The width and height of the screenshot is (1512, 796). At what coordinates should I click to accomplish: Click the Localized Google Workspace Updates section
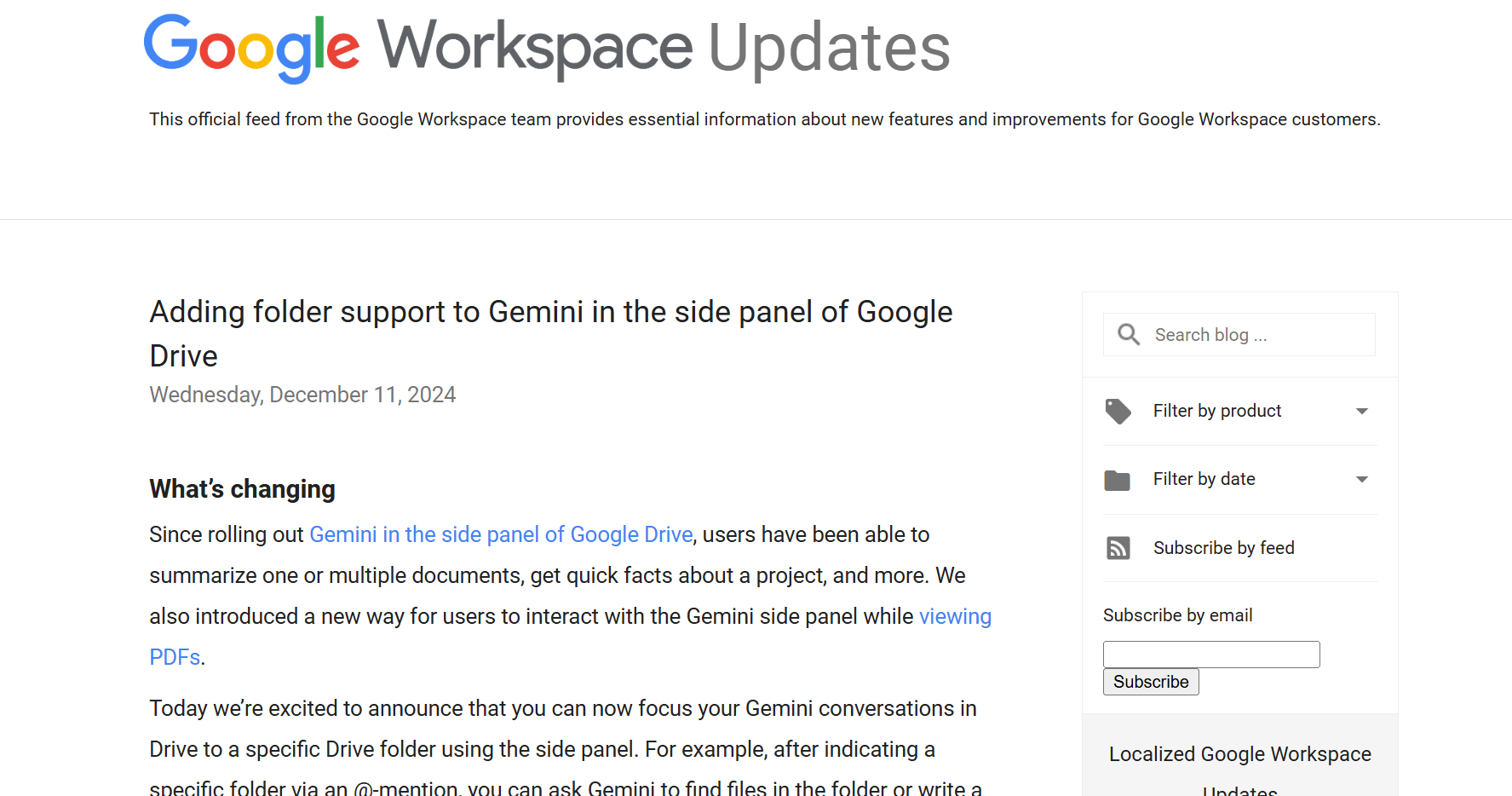click(1239, 754)
